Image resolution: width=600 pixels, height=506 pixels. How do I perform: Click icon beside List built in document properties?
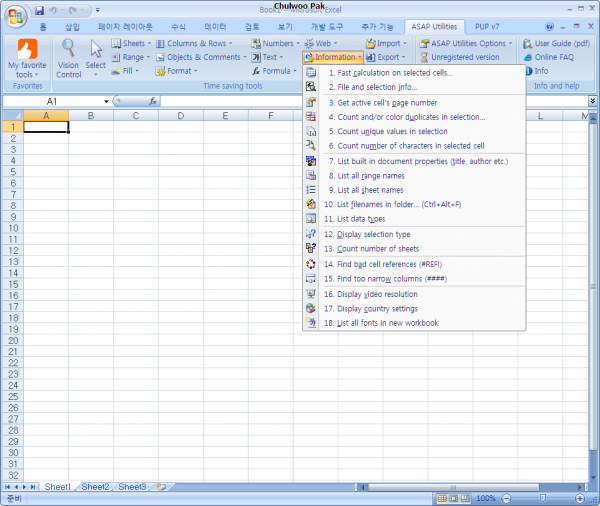pyautogui.click(x=311, y=161)
